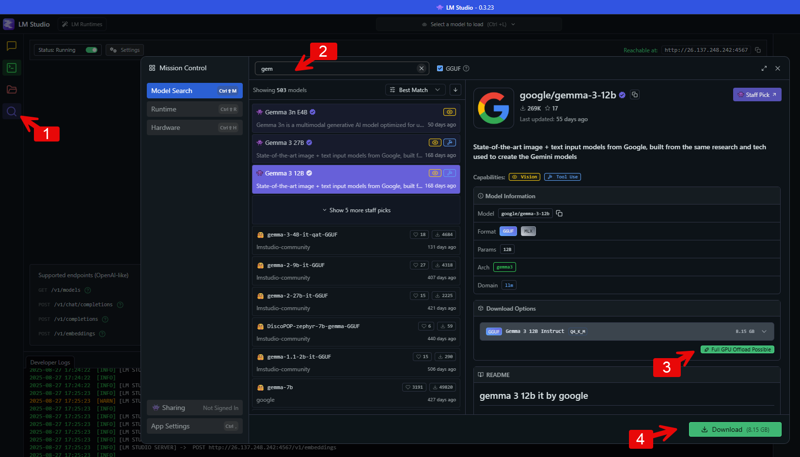Select gemma-1.1-2b-it-GGUF result

[x=356, y=363]
